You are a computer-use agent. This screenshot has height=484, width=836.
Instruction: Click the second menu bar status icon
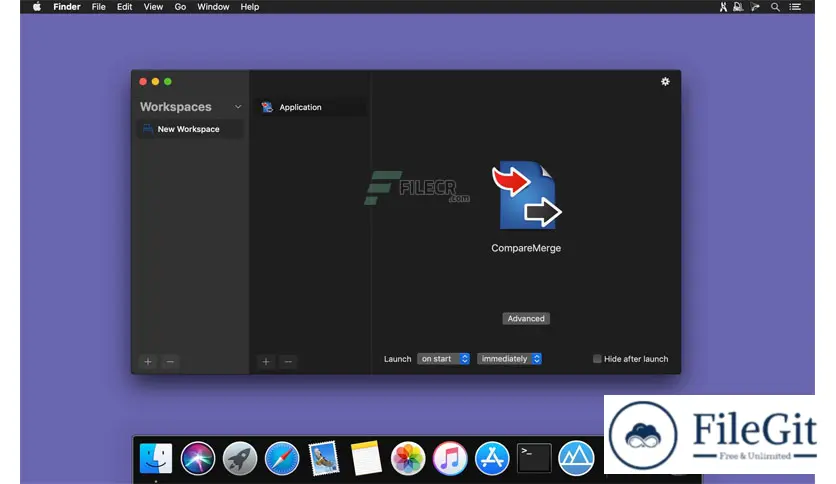coord(738,7)
